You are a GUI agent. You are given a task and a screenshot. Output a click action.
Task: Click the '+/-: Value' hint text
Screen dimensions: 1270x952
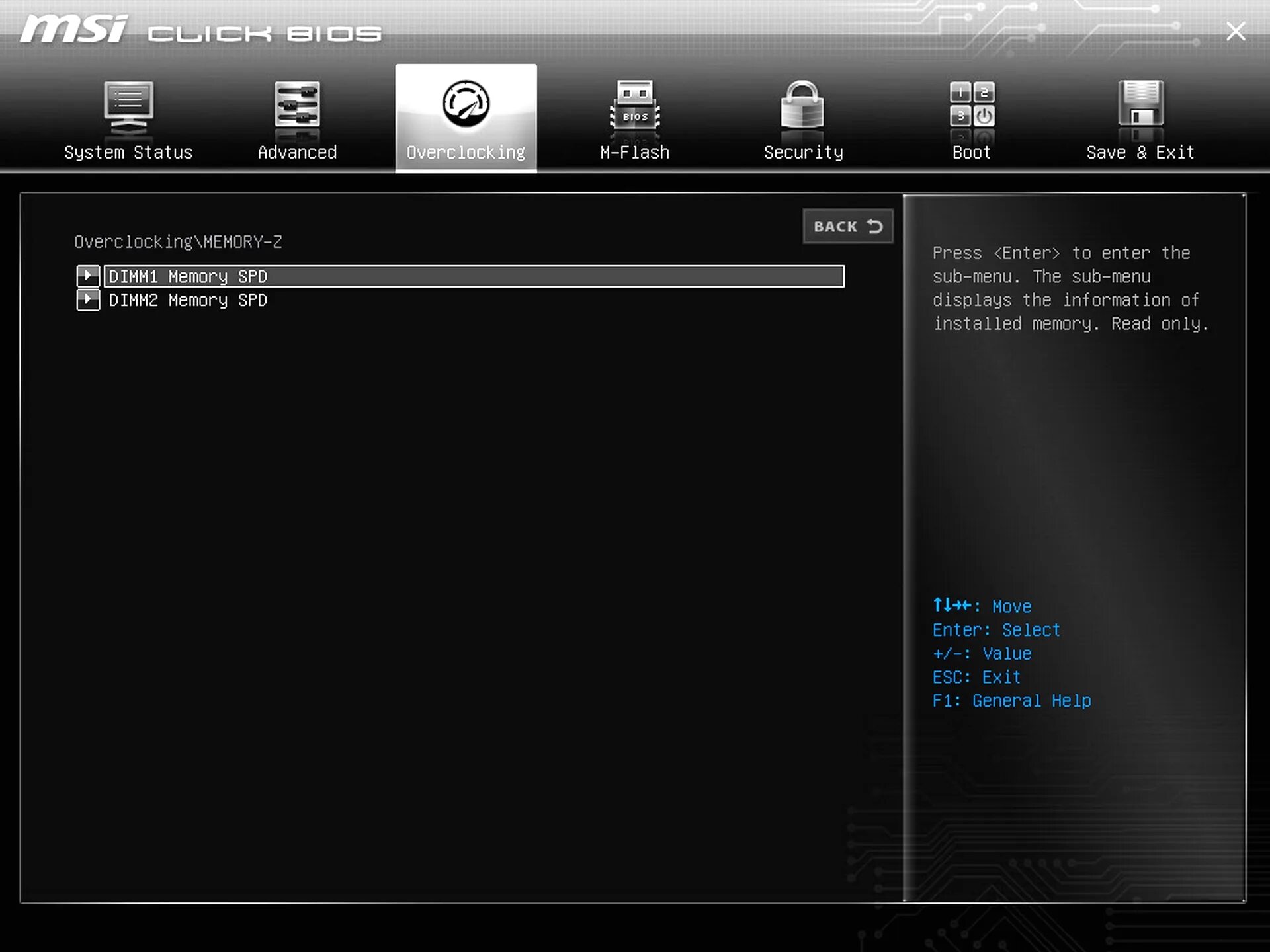(982, 654)
